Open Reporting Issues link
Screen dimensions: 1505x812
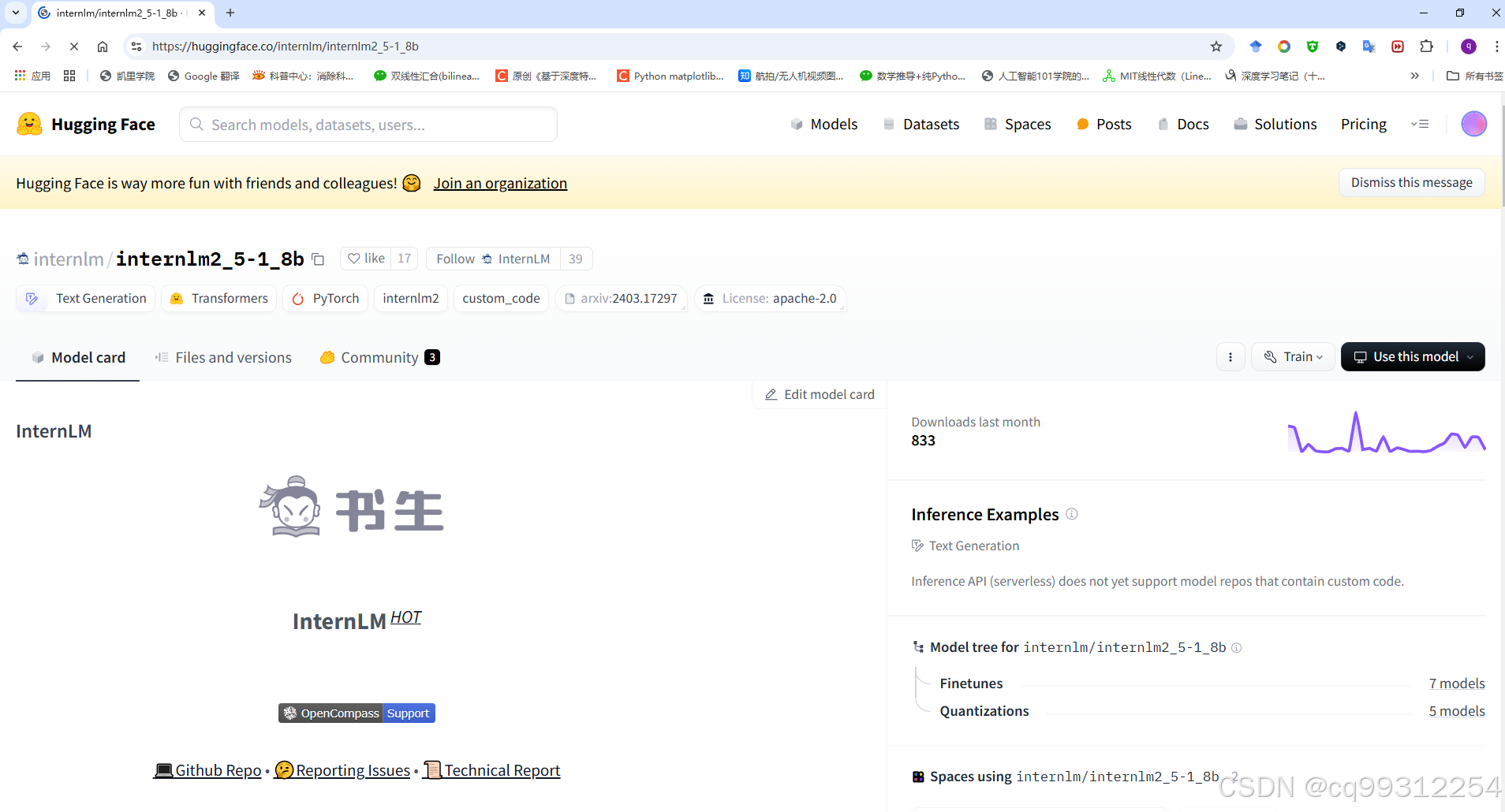pyautogui.click(x=342, y=770)
